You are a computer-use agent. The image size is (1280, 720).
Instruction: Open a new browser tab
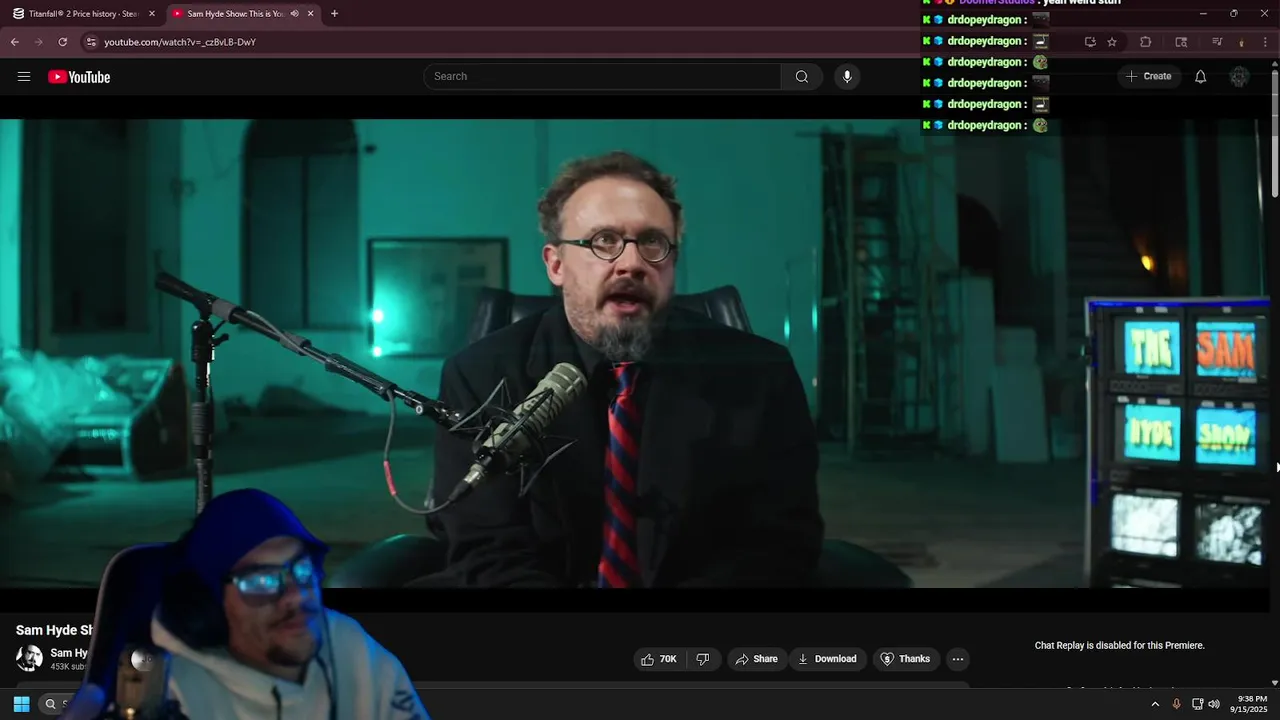point(334,14)
